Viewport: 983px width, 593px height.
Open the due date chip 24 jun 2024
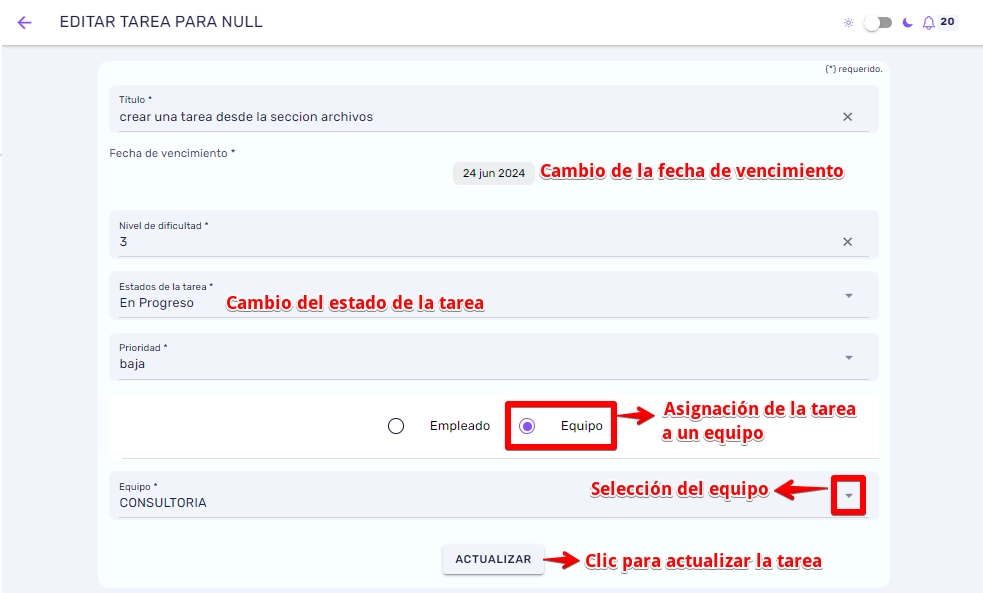493,173
